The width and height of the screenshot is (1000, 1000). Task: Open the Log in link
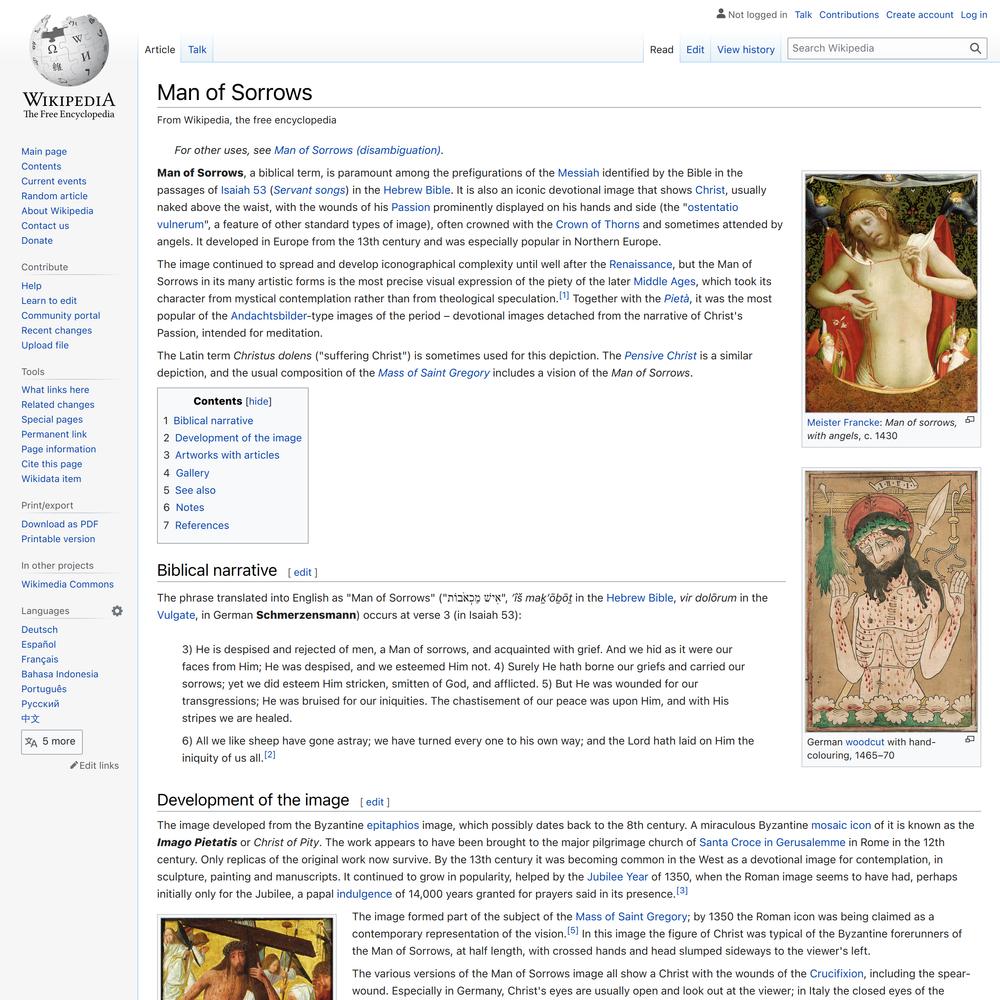pyautogui.click(x=974, y=15)
